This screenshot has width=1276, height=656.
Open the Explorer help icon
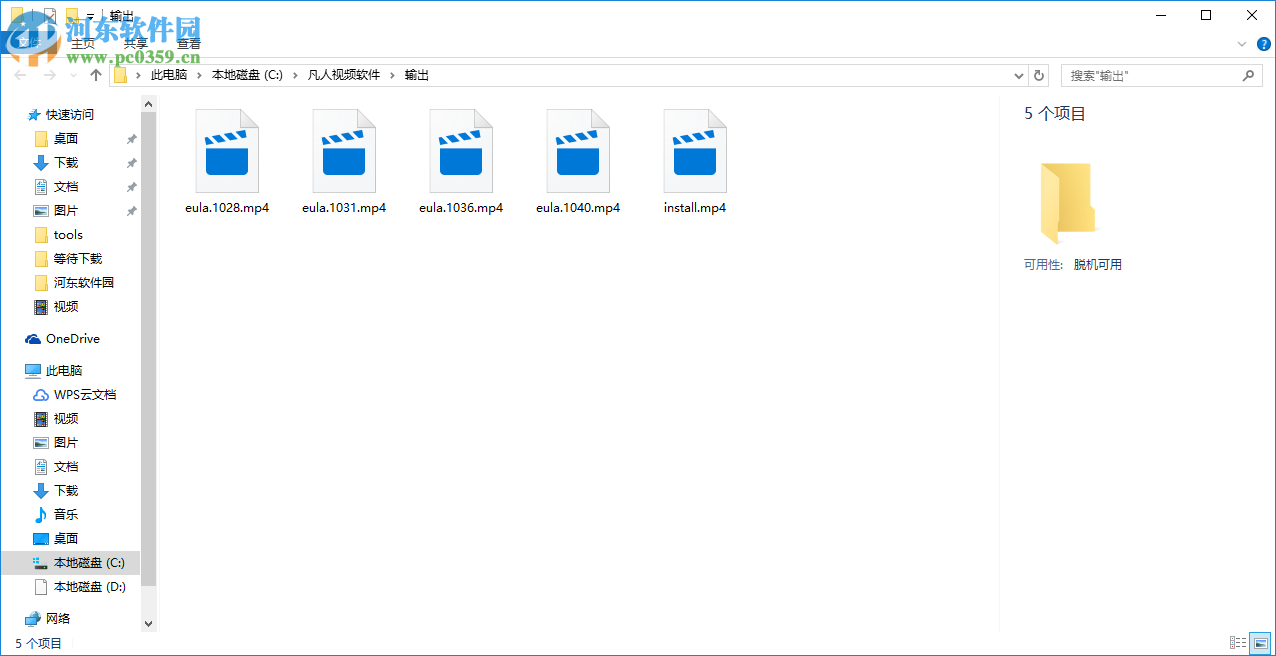click(x=1262, y=44)
